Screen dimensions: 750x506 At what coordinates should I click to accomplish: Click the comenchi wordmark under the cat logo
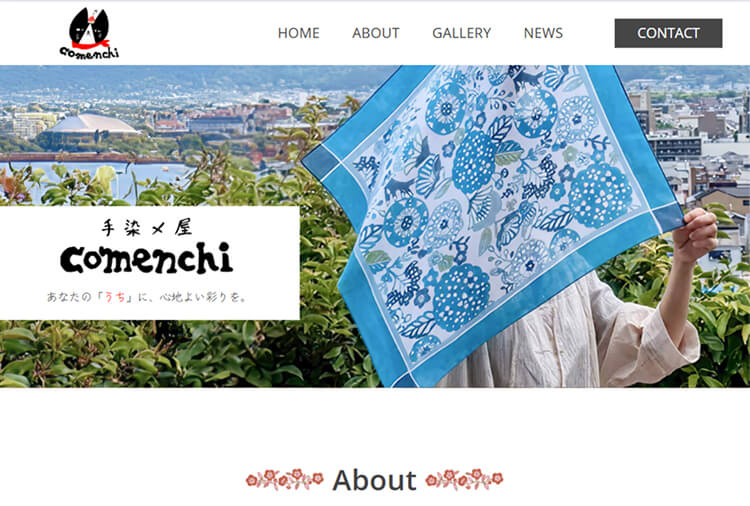89,52
